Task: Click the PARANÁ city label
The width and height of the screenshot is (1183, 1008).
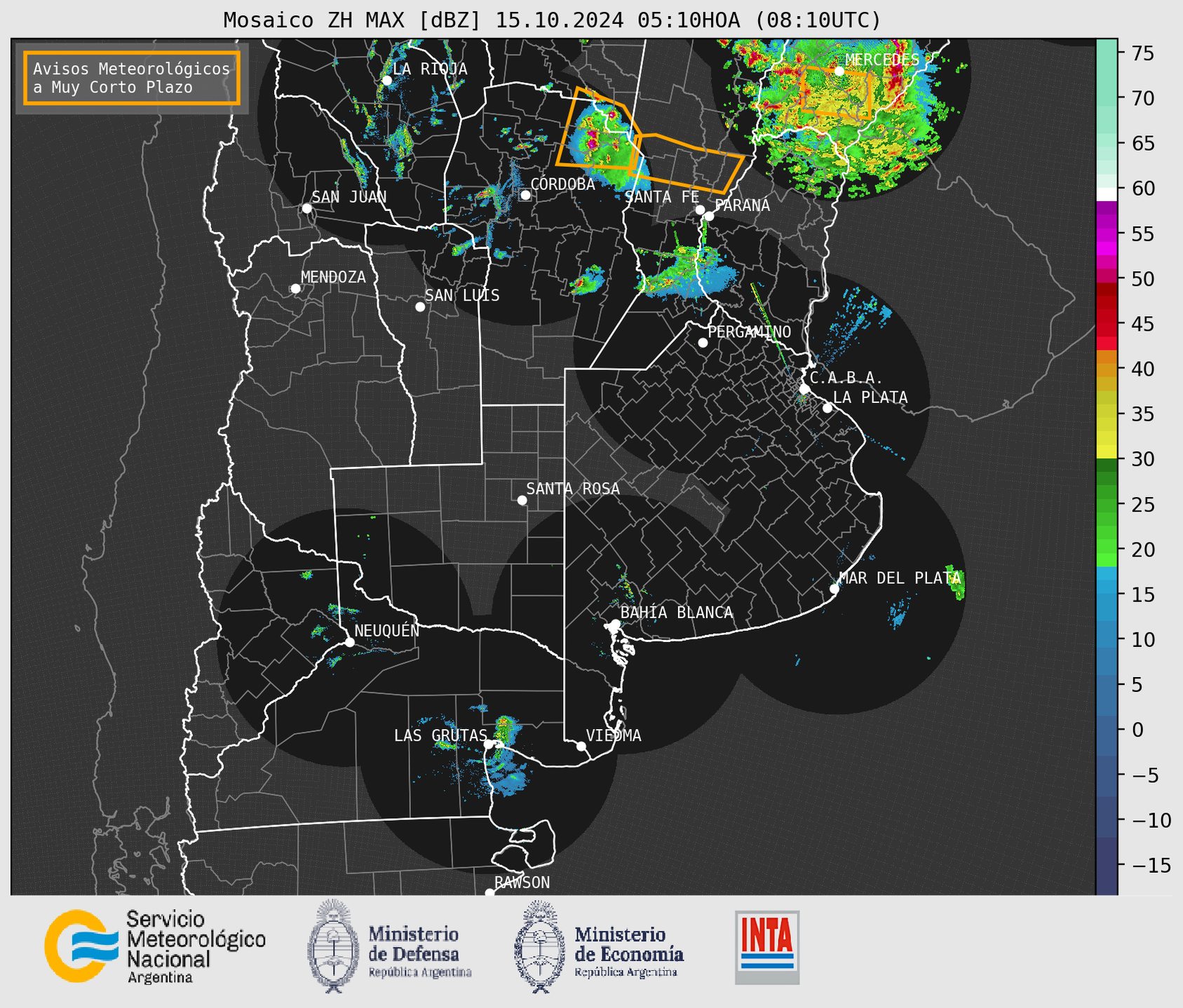Action: click(x=742, y=205)
